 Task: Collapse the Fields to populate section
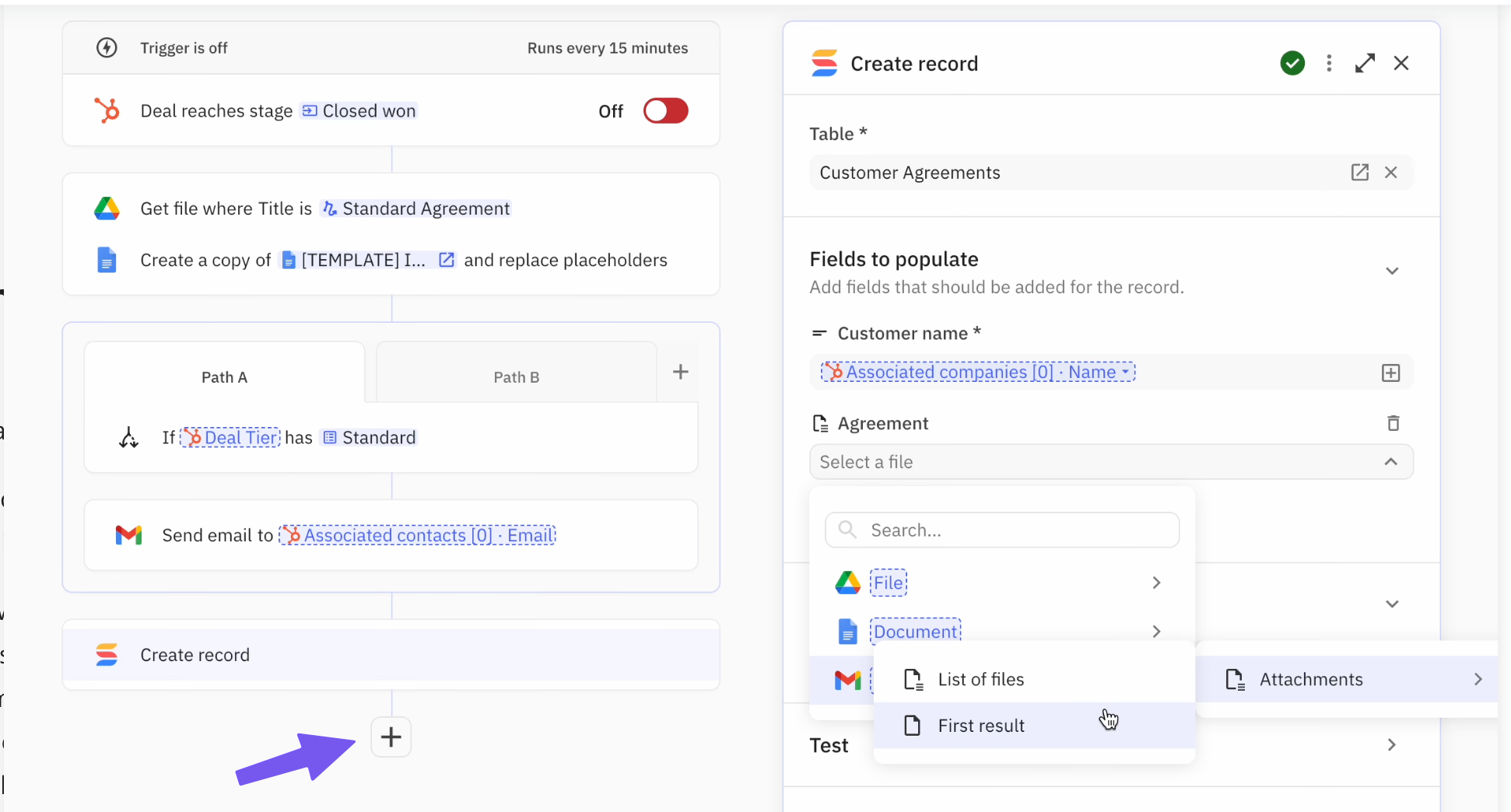[x=1392, y=271]
